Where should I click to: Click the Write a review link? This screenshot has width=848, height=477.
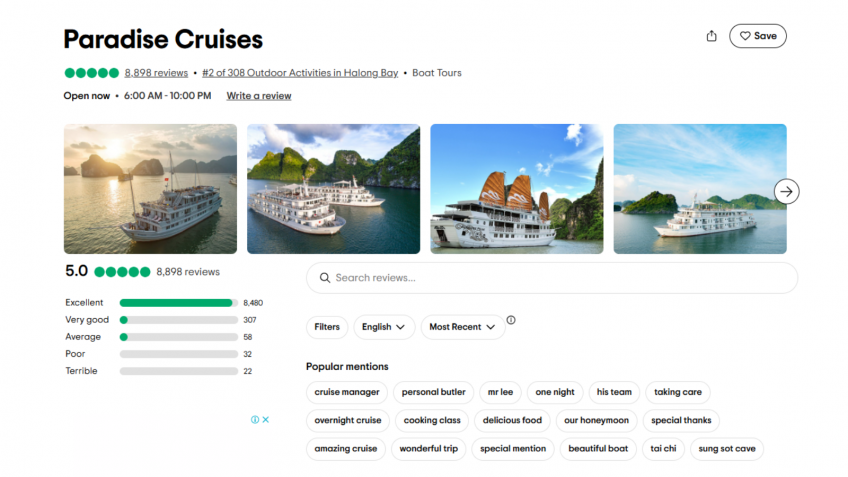pos(259,96)
